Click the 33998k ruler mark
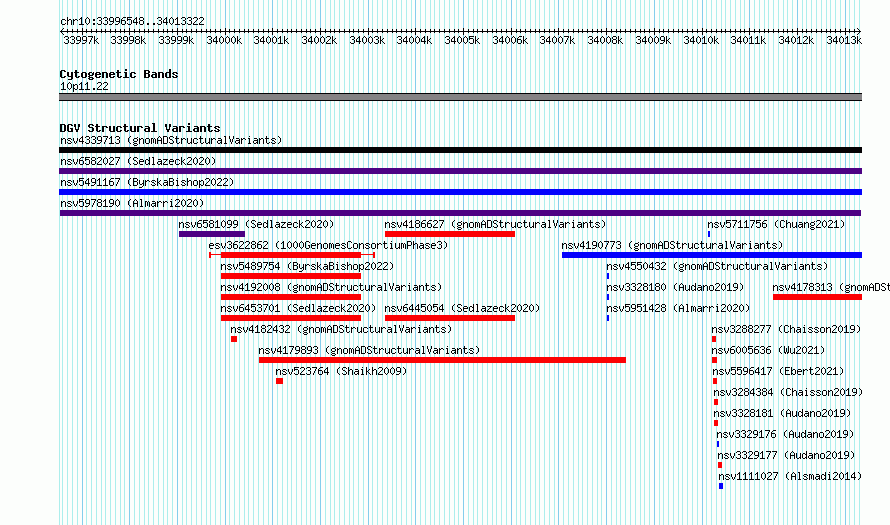 point(128,40)
